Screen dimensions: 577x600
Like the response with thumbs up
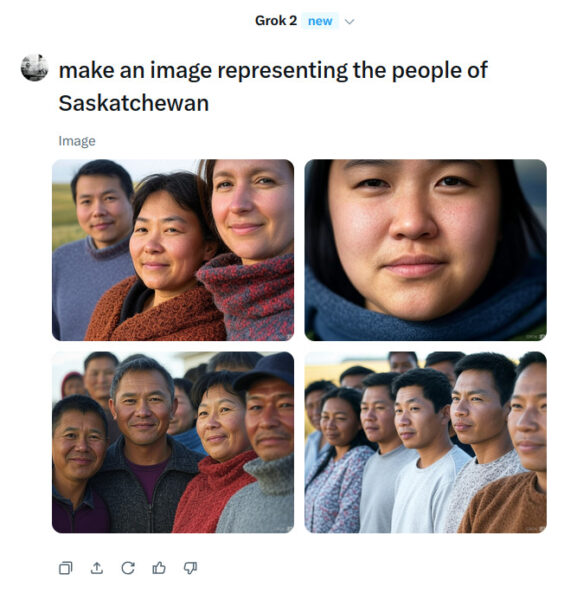point(159,568)
